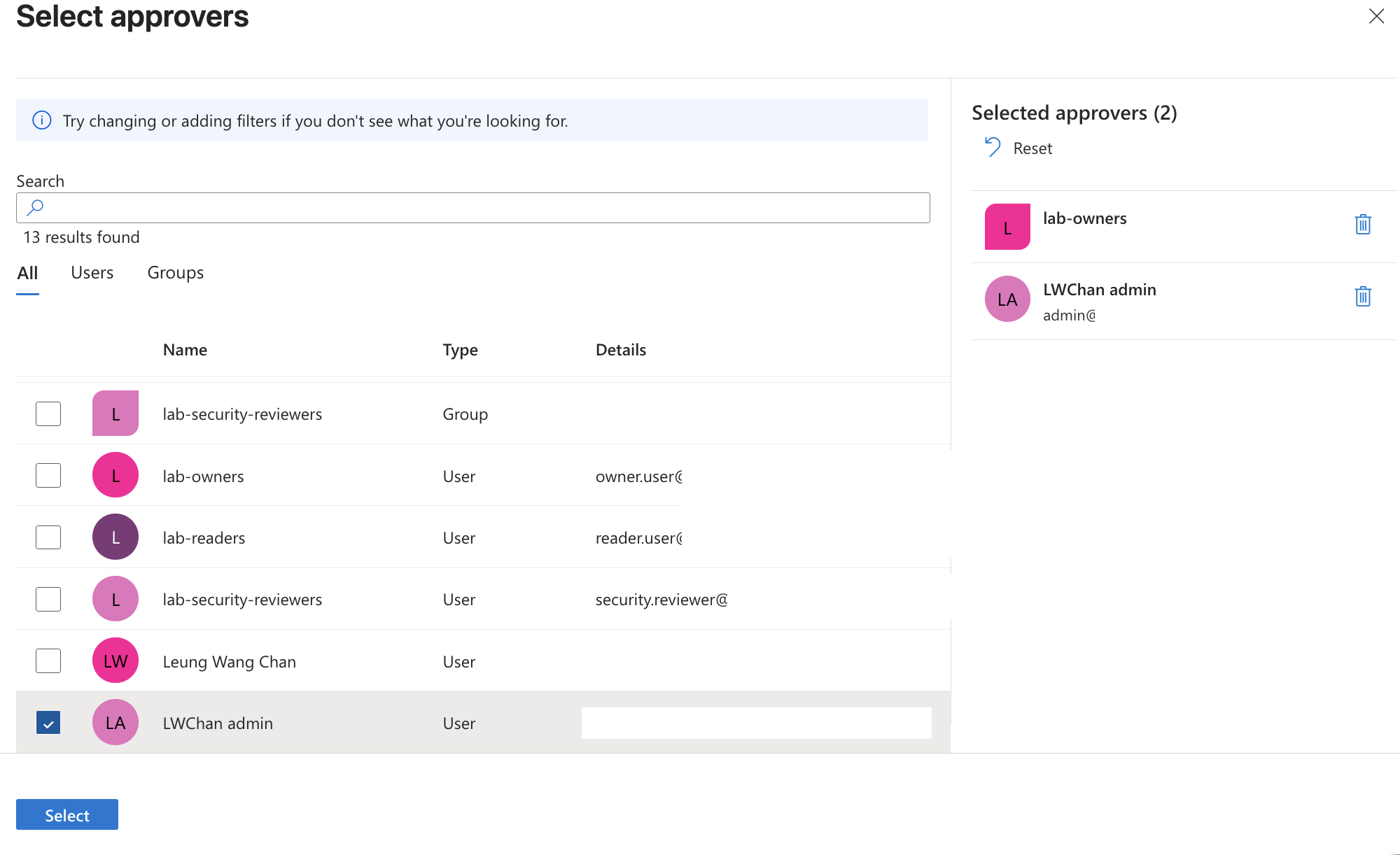Click the lab-owners square avatar in selected approvers
Screen dimensions: 1400x855
[1007, 227]
